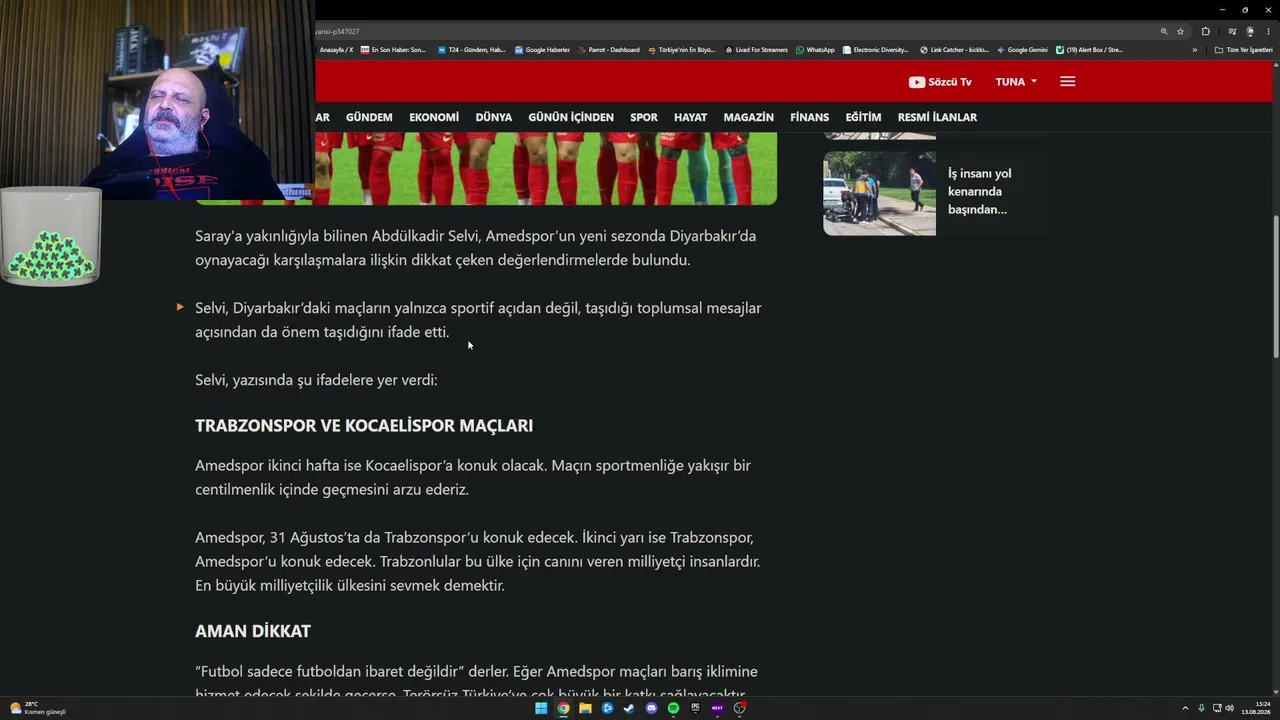Open the Chrome profile avatar

click(x=1249, y=31)
